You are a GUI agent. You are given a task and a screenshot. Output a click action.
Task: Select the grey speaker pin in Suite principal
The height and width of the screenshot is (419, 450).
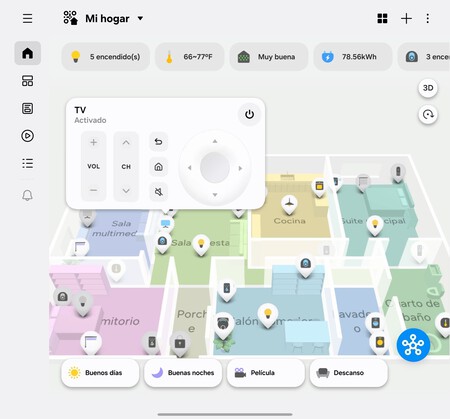(x=398, y=173)
